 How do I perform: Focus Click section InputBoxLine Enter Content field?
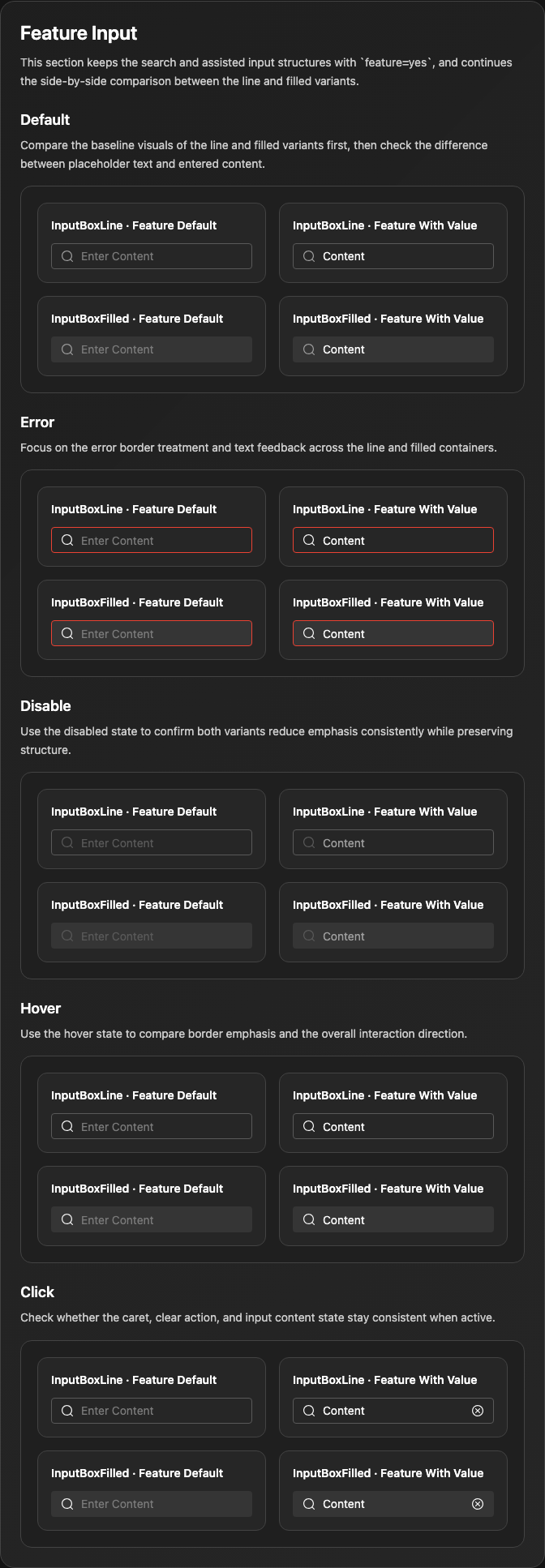pos(152,1411)
